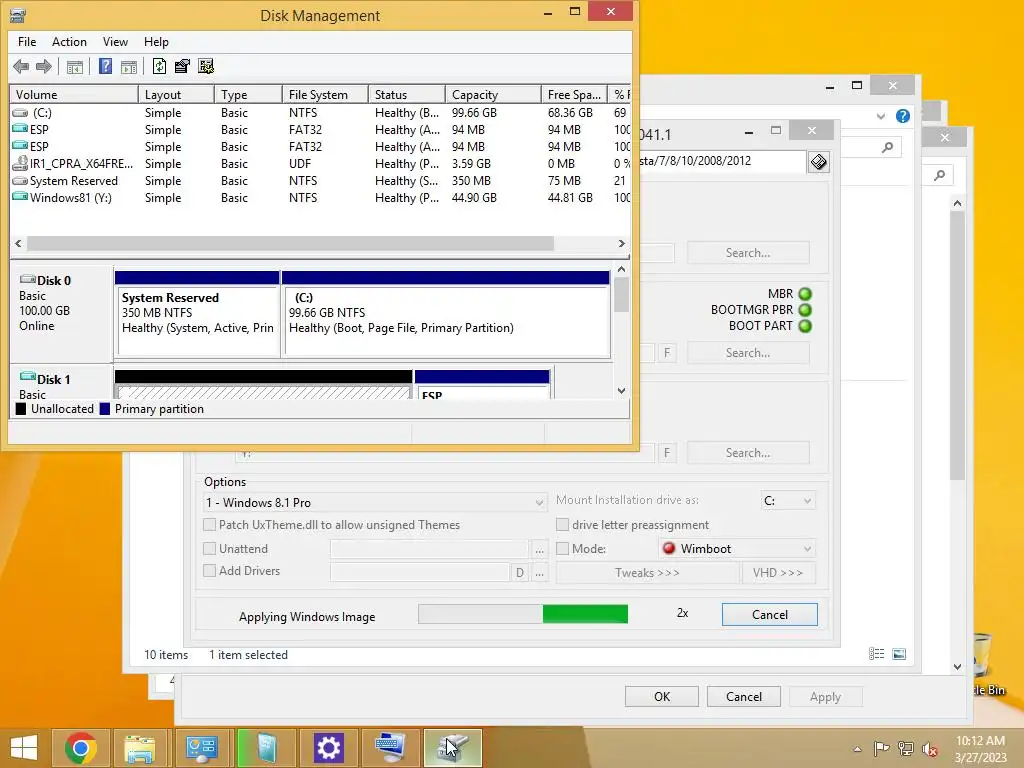Open the Properties toolbar icon
Viewport: 1024px width, 768px height.
(x=182, y=66)
